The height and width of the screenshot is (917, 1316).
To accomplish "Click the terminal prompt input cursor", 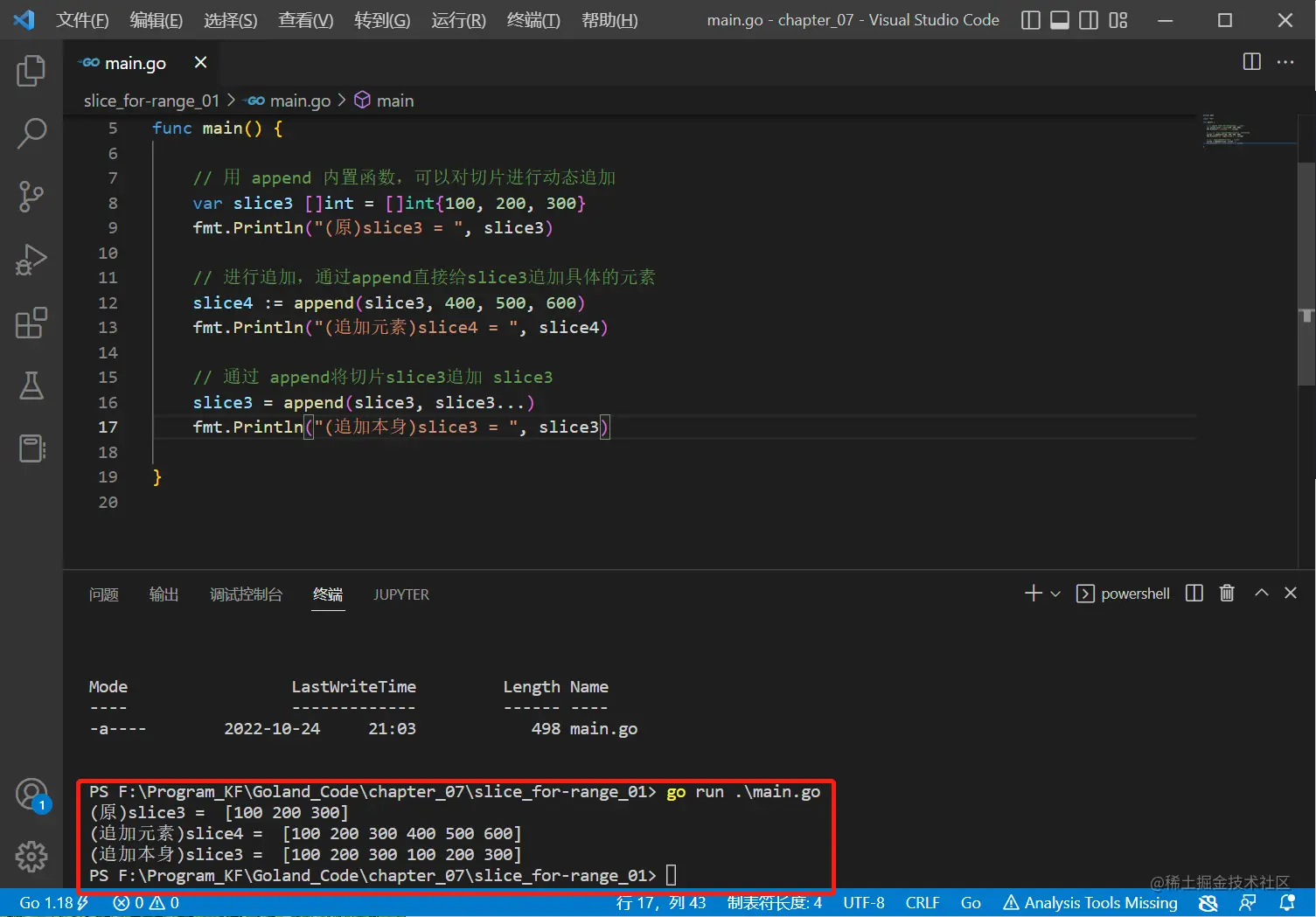I will (672, 875).
